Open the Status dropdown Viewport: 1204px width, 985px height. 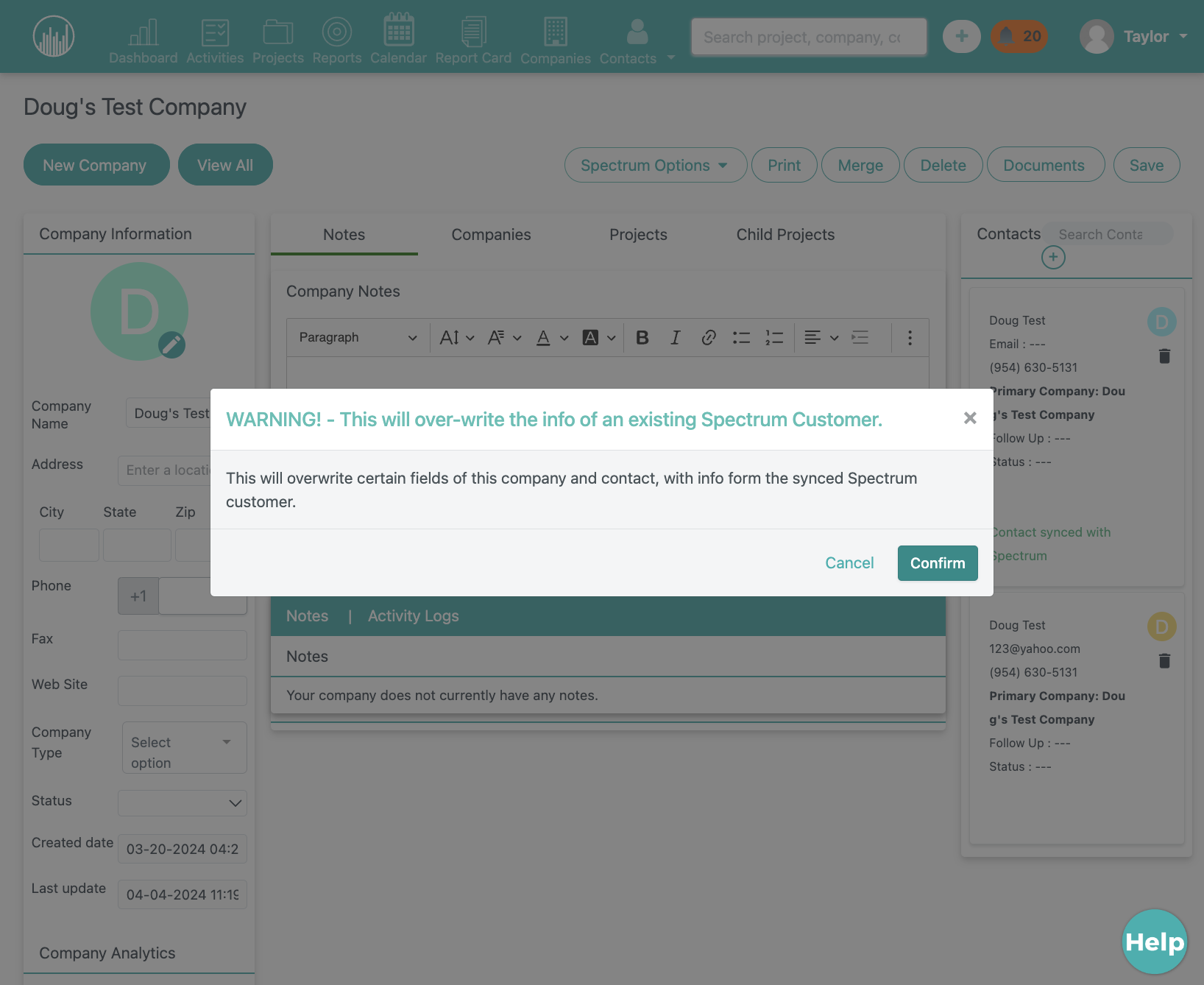coord(183,802)
